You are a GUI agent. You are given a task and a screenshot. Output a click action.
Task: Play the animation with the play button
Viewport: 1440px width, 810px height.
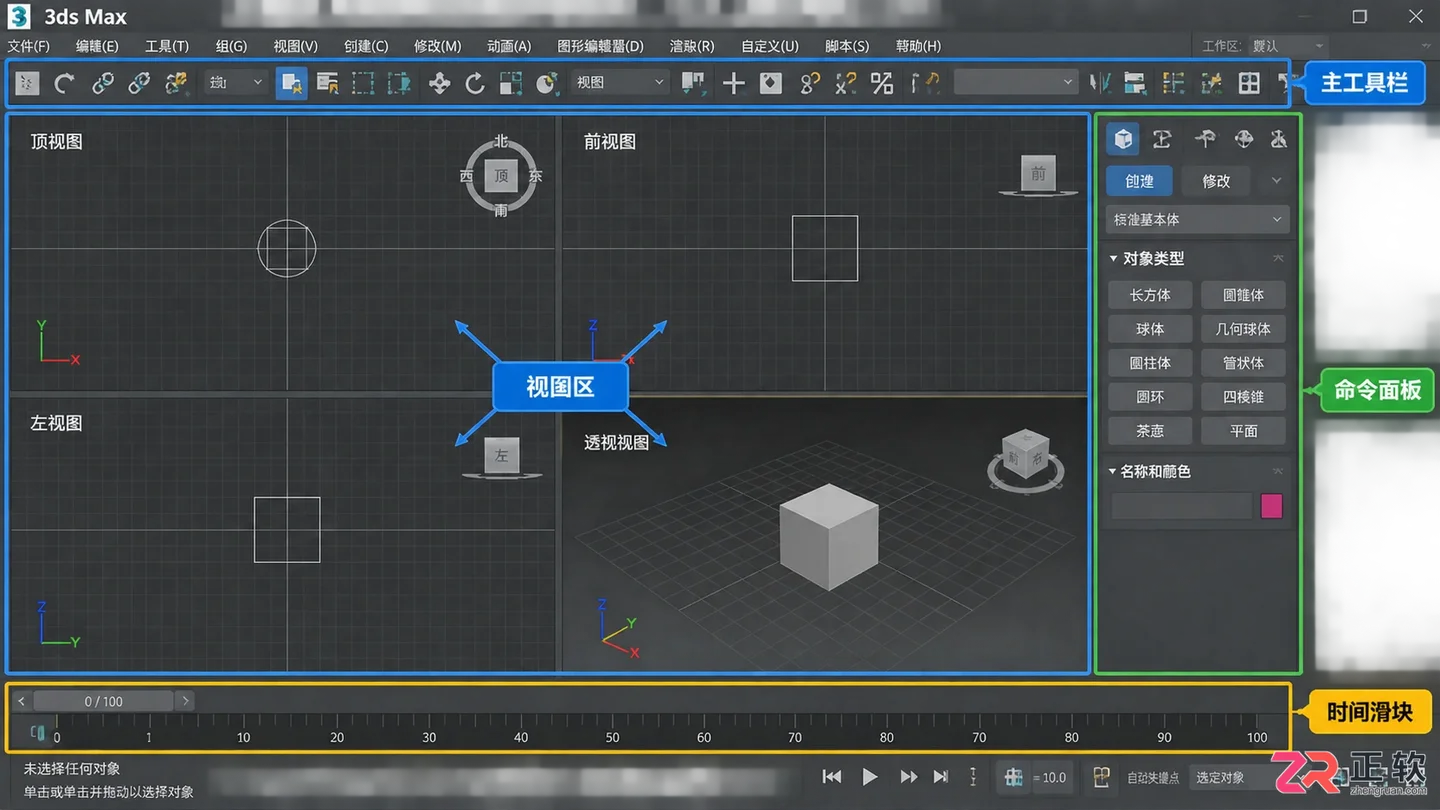tap(869, 777)
